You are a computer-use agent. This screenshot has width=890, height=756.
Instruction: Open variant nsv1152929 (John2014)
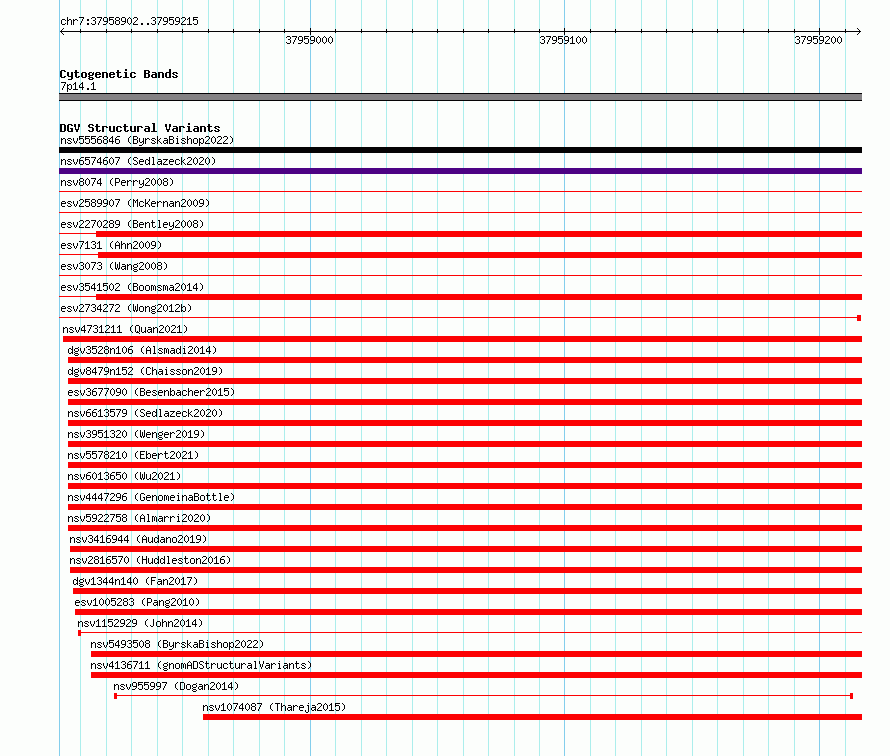tap(140, 623)
